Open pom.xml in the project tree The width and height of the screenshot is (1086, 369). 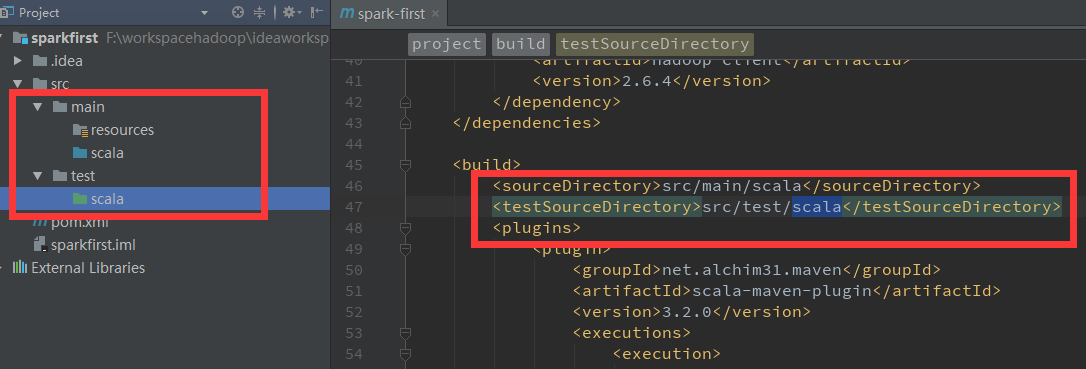pyautogui.click(x=79, y=222)
